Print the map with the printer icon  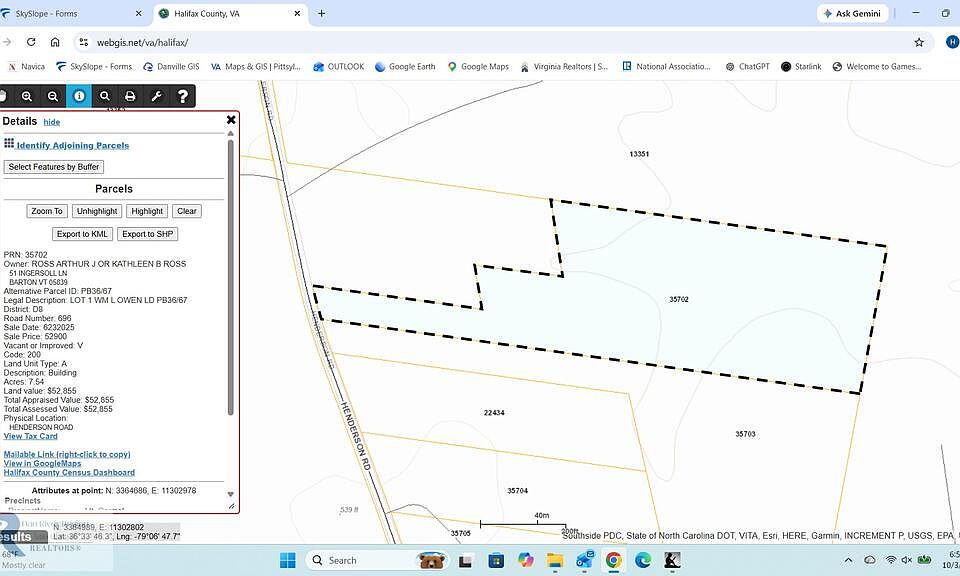pos(130,96)
